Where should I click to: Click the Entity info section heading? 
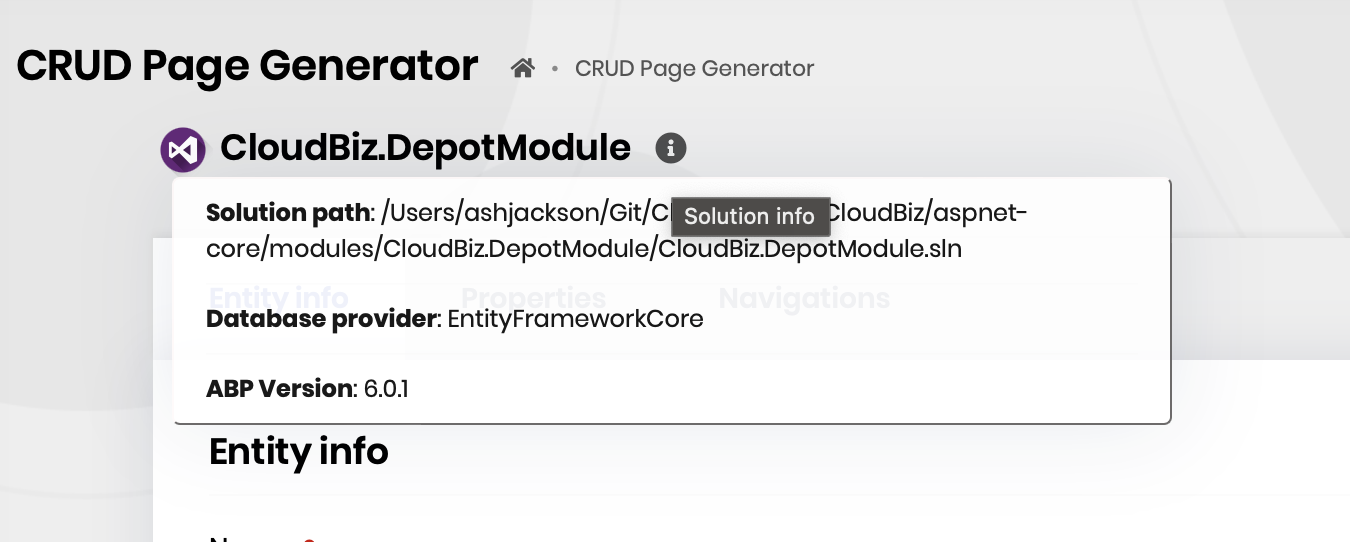[x=298, y=452]
